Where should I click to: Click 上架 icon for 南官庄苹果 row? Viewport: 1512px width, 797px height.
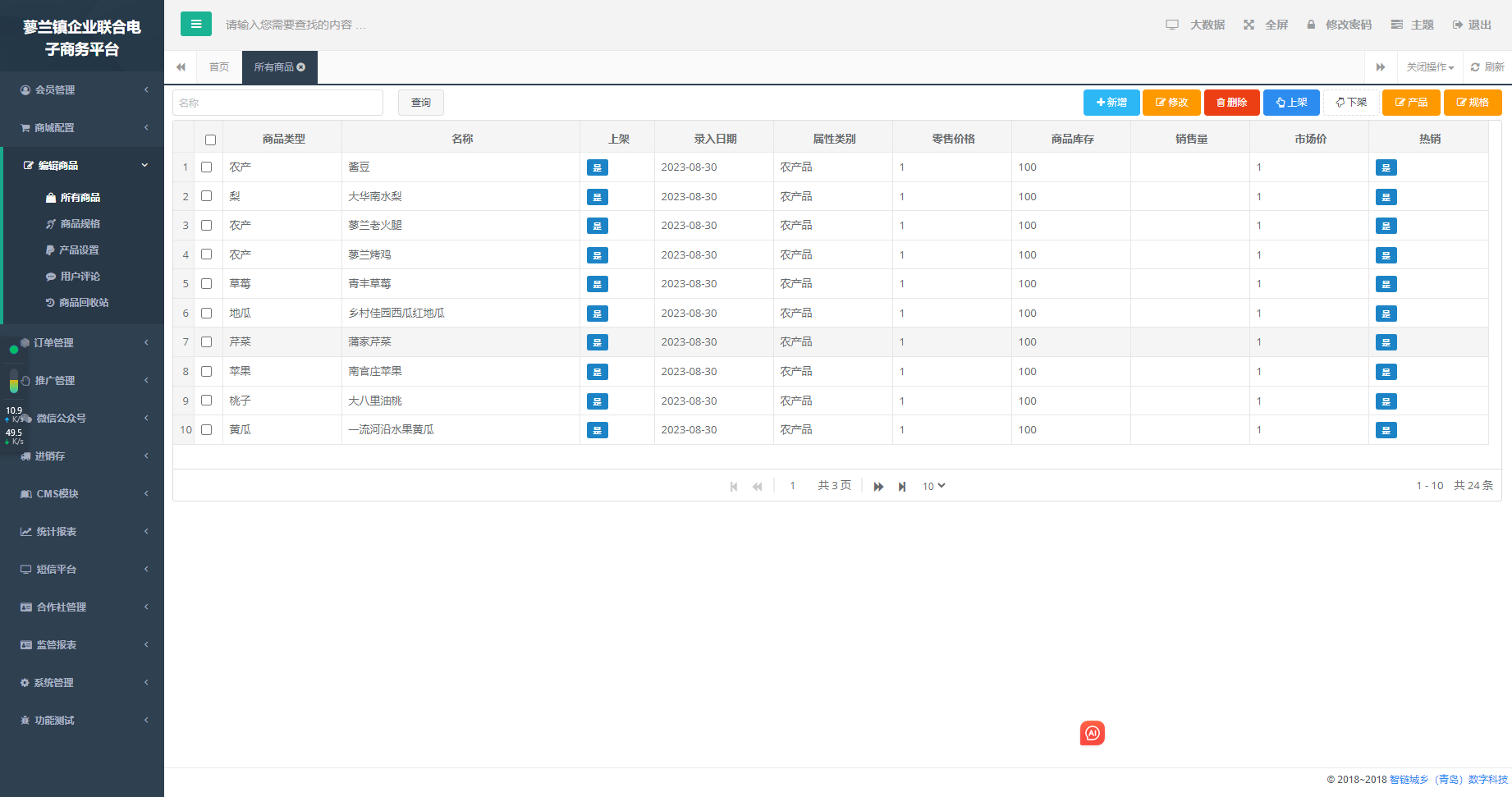(x=598, y=372)
